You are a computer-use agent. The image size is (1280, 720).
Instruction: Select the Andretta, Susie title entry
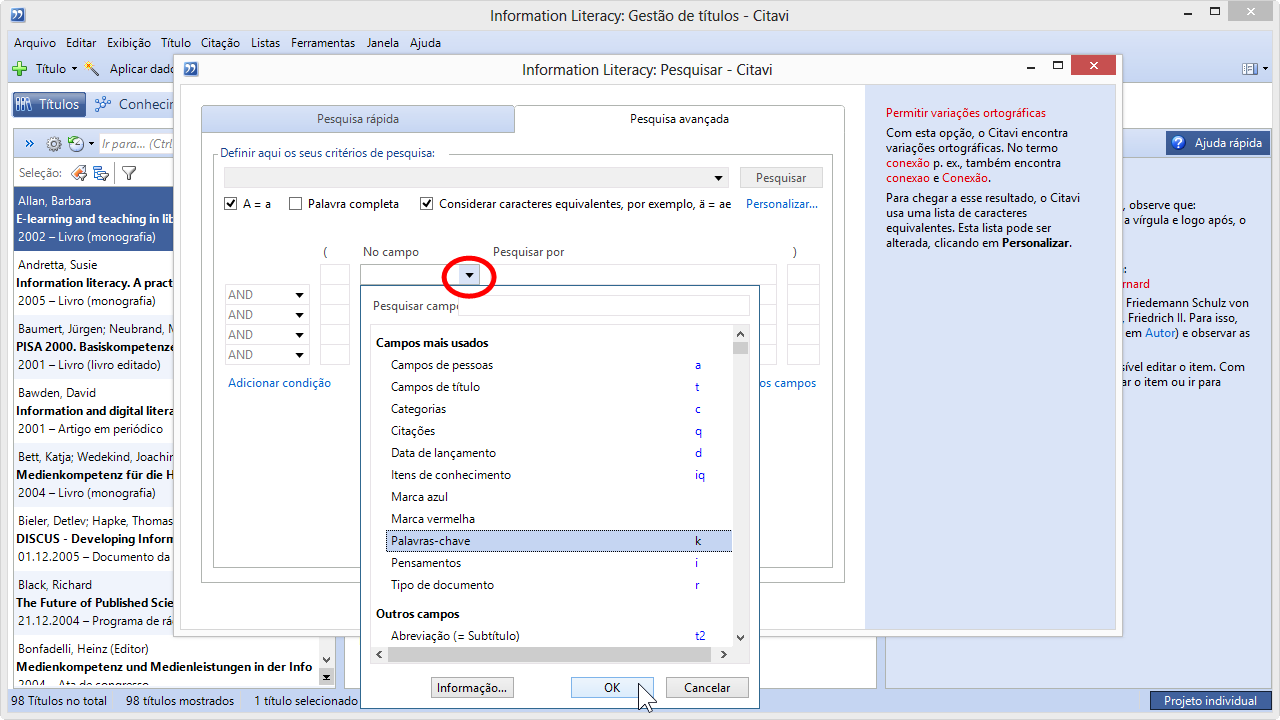click(94, 283)
